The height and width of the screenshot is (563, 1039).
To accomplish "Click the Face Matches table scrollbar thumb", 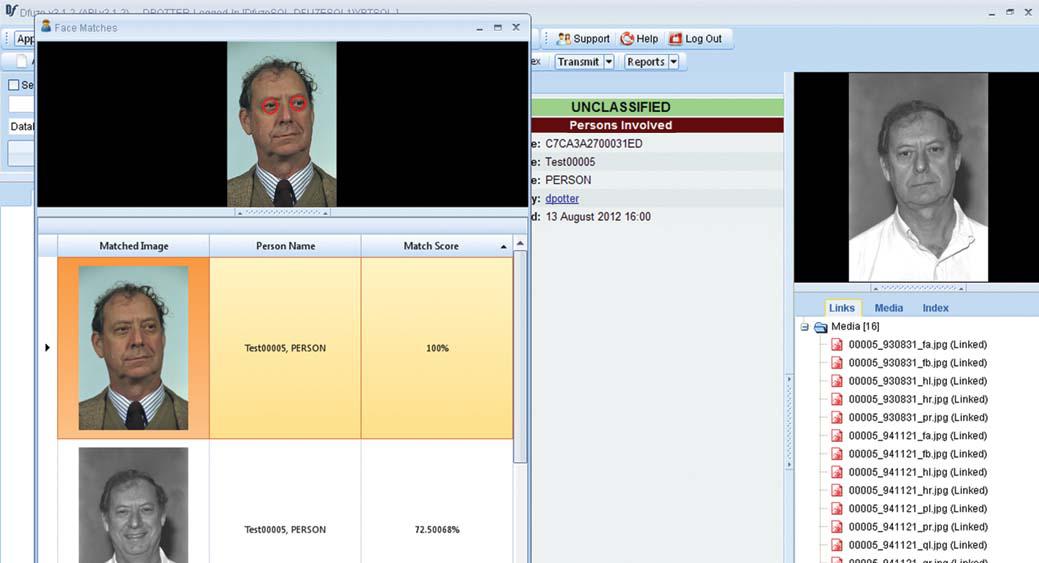I will 520,358.
